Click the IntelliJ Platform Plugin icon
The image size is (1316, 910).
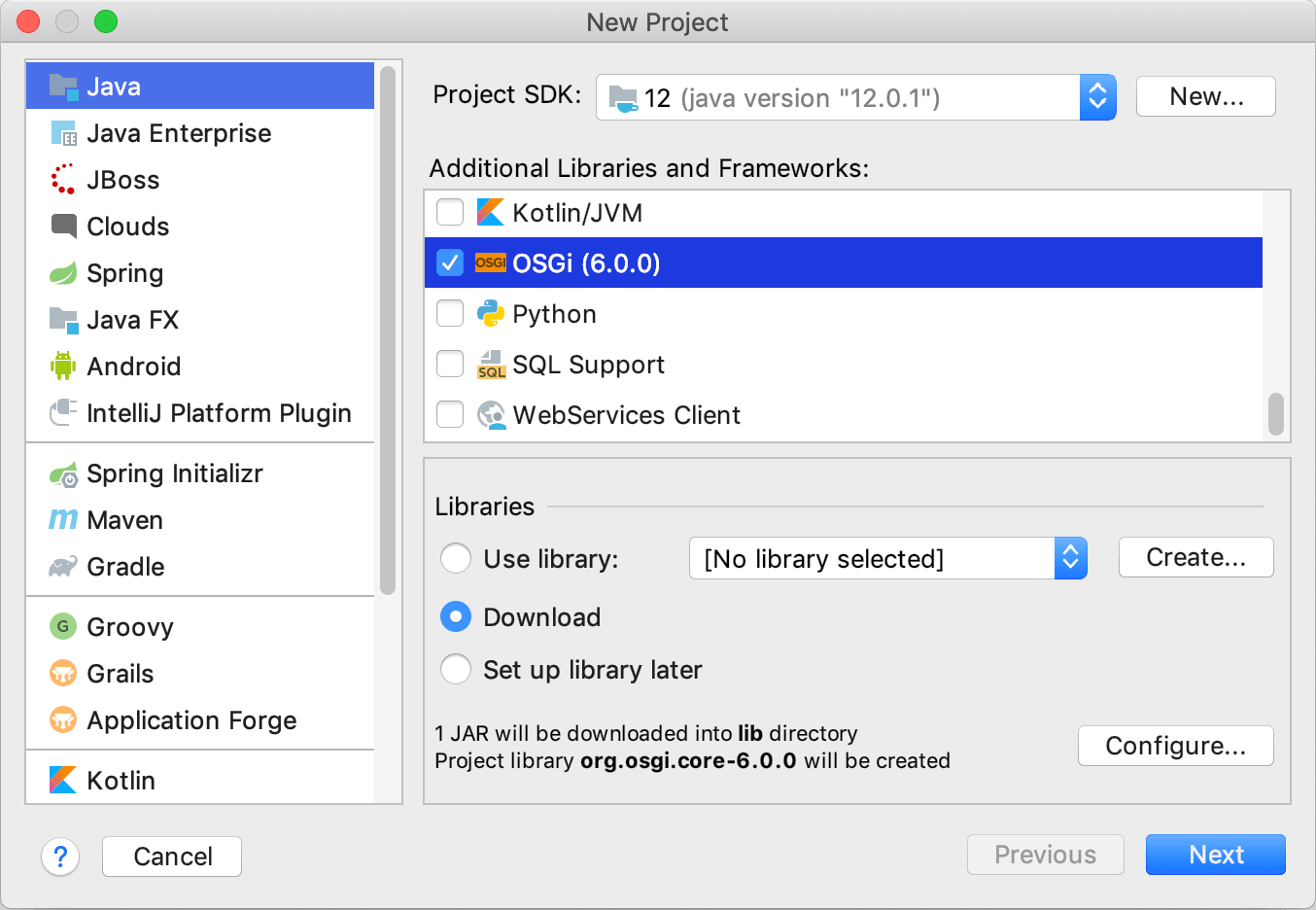[63, 412]
